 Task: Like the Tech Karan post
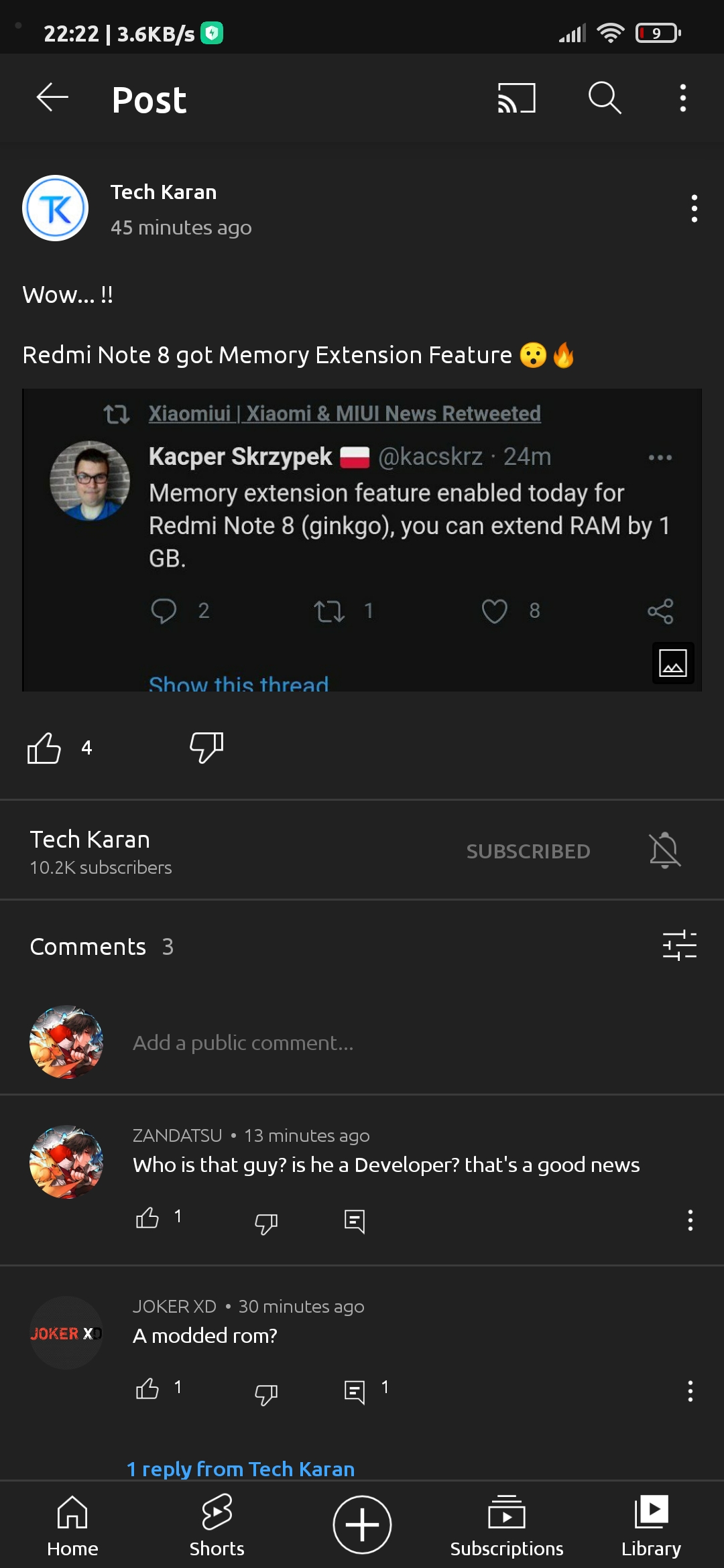[x=44, y=748]
